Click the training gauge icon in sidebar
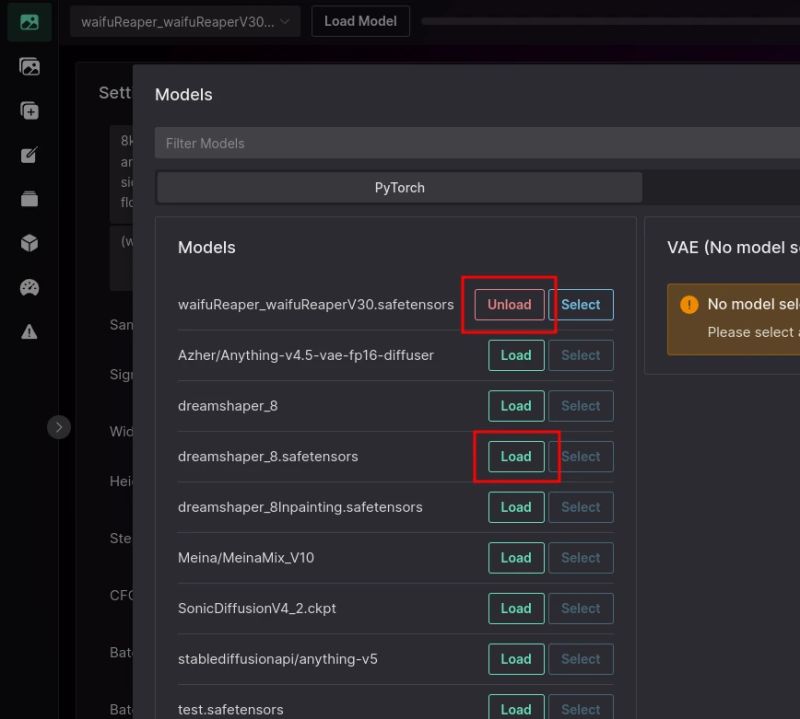800x719 pixels. coord(28,286)
